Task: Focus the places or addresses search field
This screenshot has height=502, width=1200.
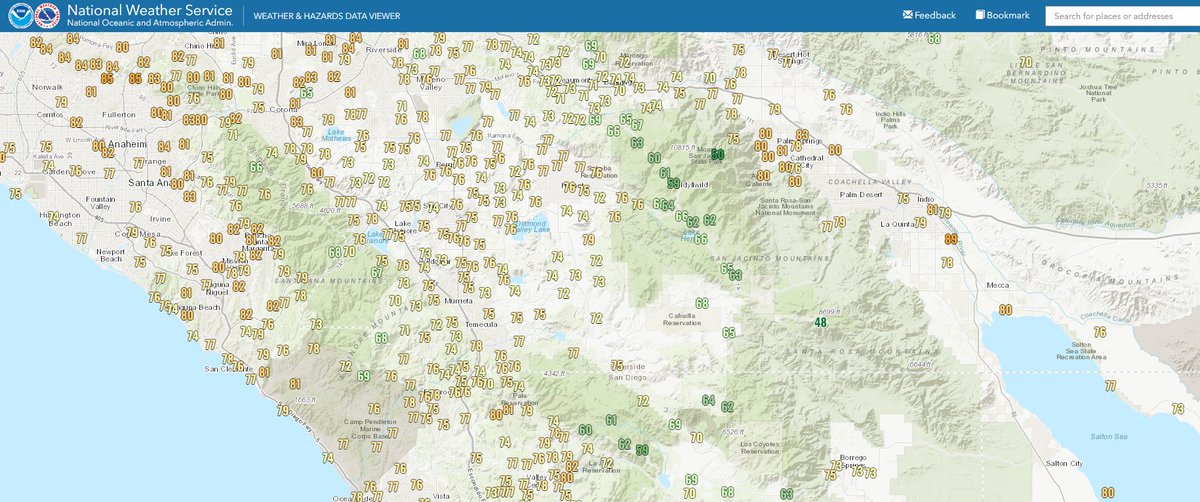Action: click(1122, 16)
